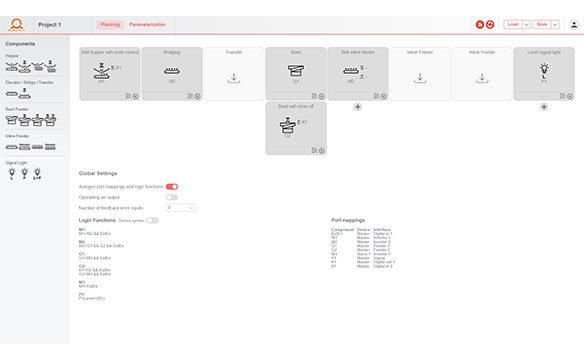Screen dimensions: 584x360
Task: Click the empty Transfer drop slot
Action: (x=234, y=74)
